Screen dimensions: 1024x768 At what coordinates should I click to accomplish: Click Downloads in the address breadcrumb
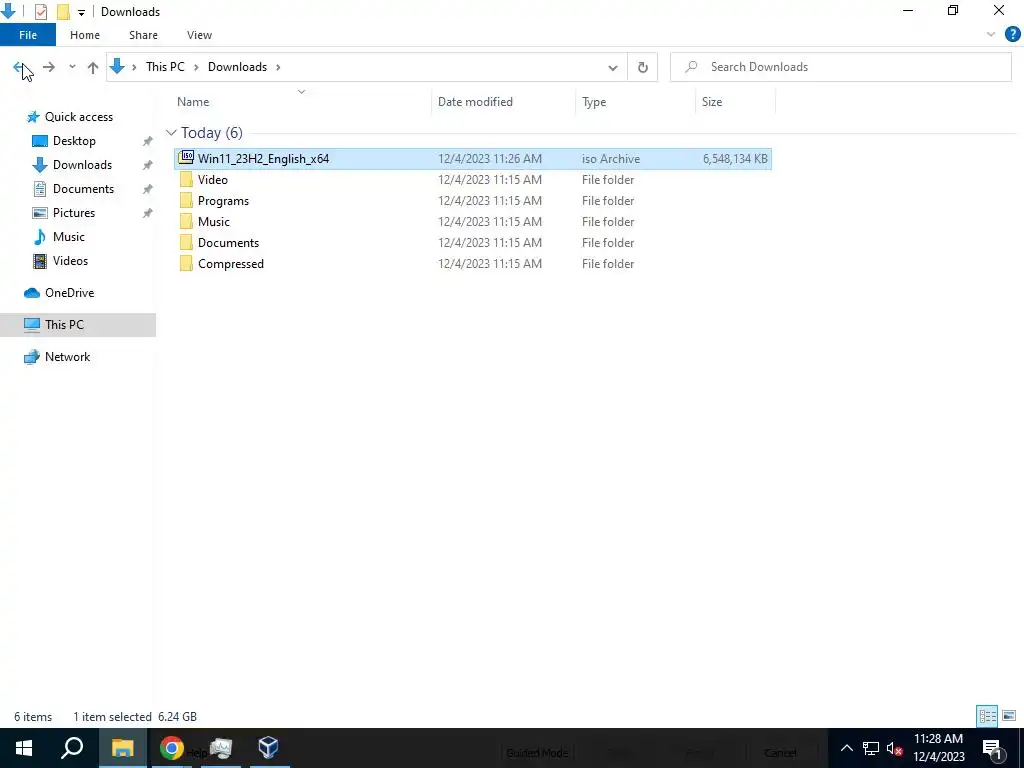237,67
